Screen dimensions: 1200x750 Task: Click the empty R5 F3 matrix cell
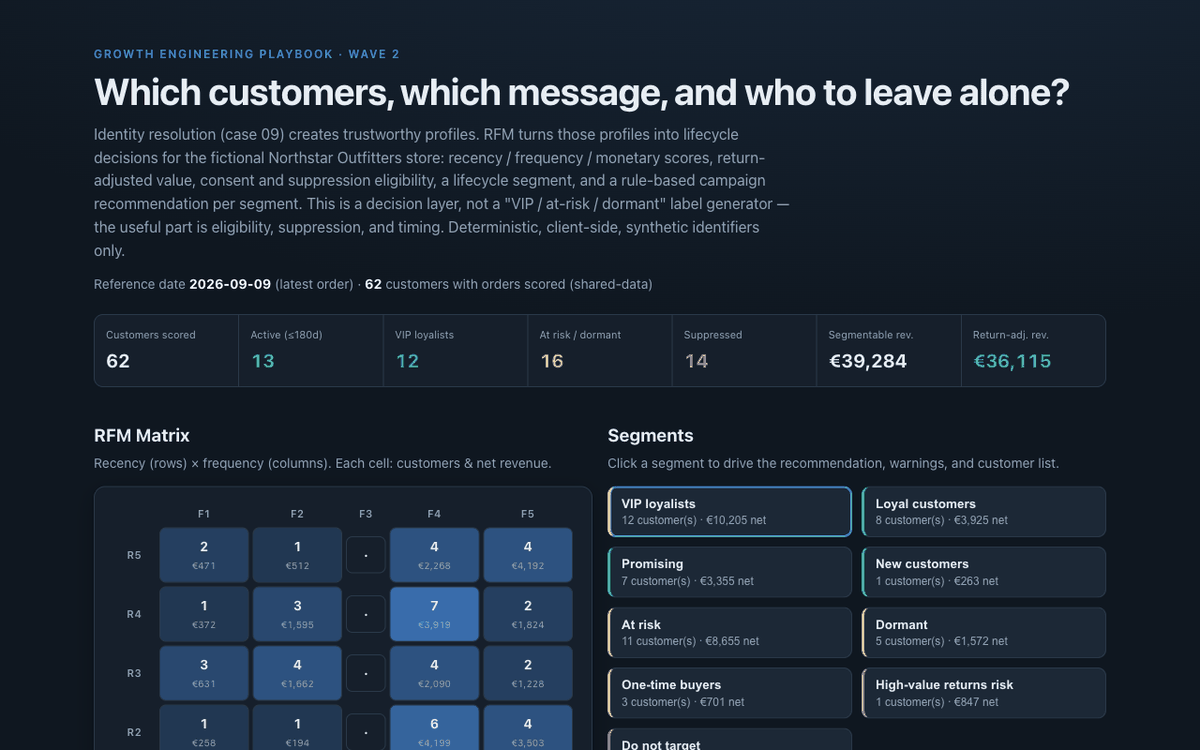click(x=366, y=555)
